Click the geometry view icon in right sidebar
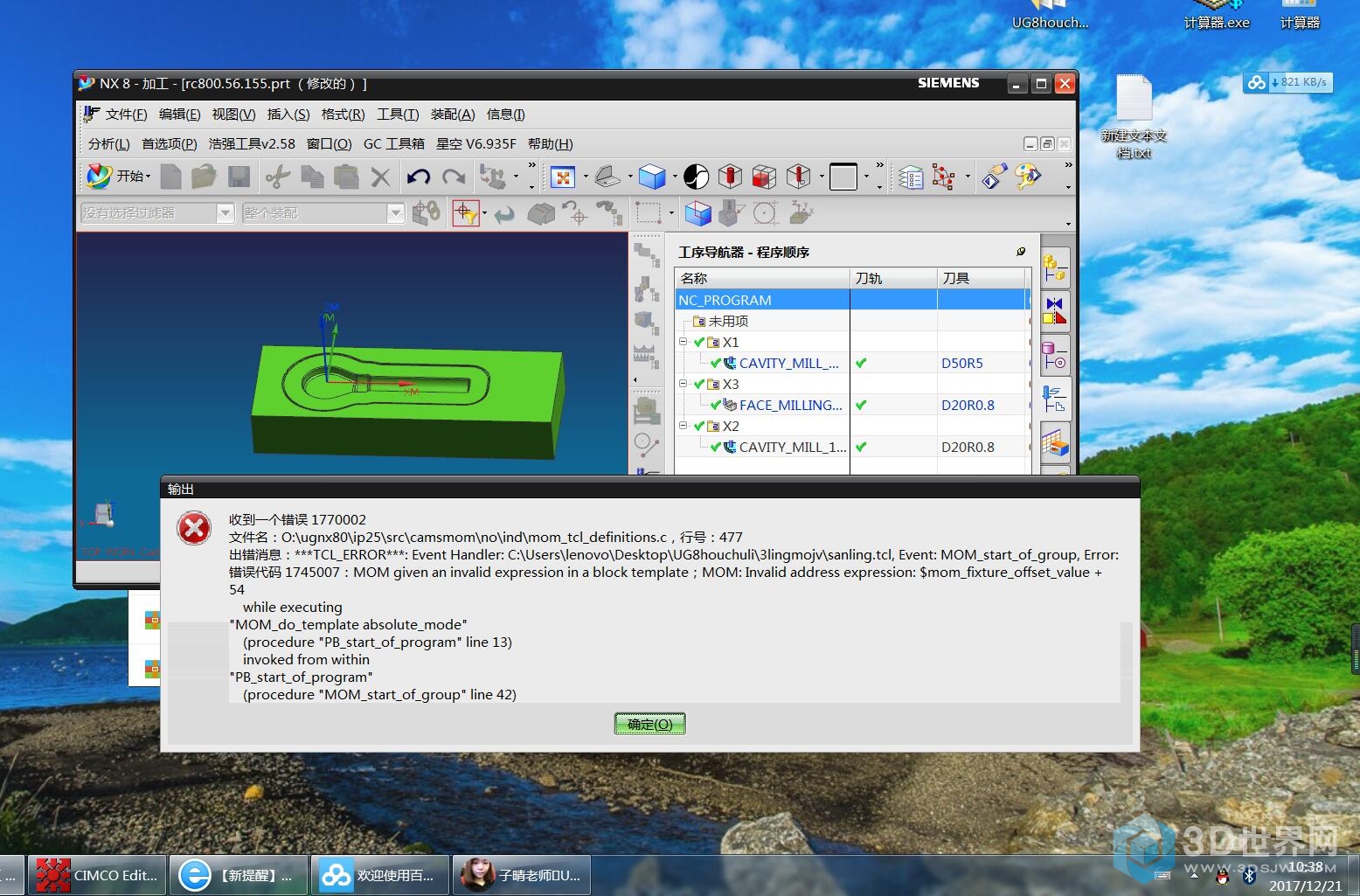 point(1055,357)
